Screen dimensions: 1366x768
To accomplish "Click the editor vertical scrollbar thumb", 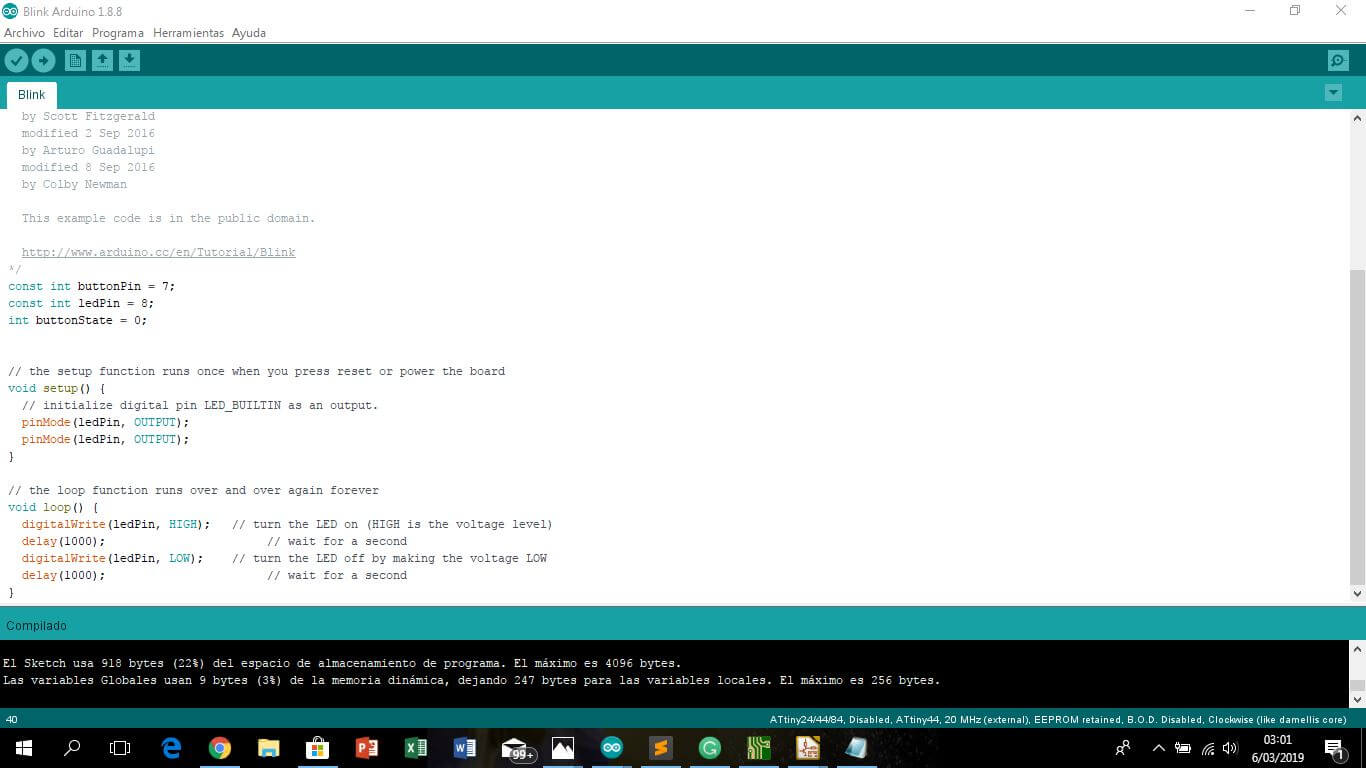I will point(1357,426).
